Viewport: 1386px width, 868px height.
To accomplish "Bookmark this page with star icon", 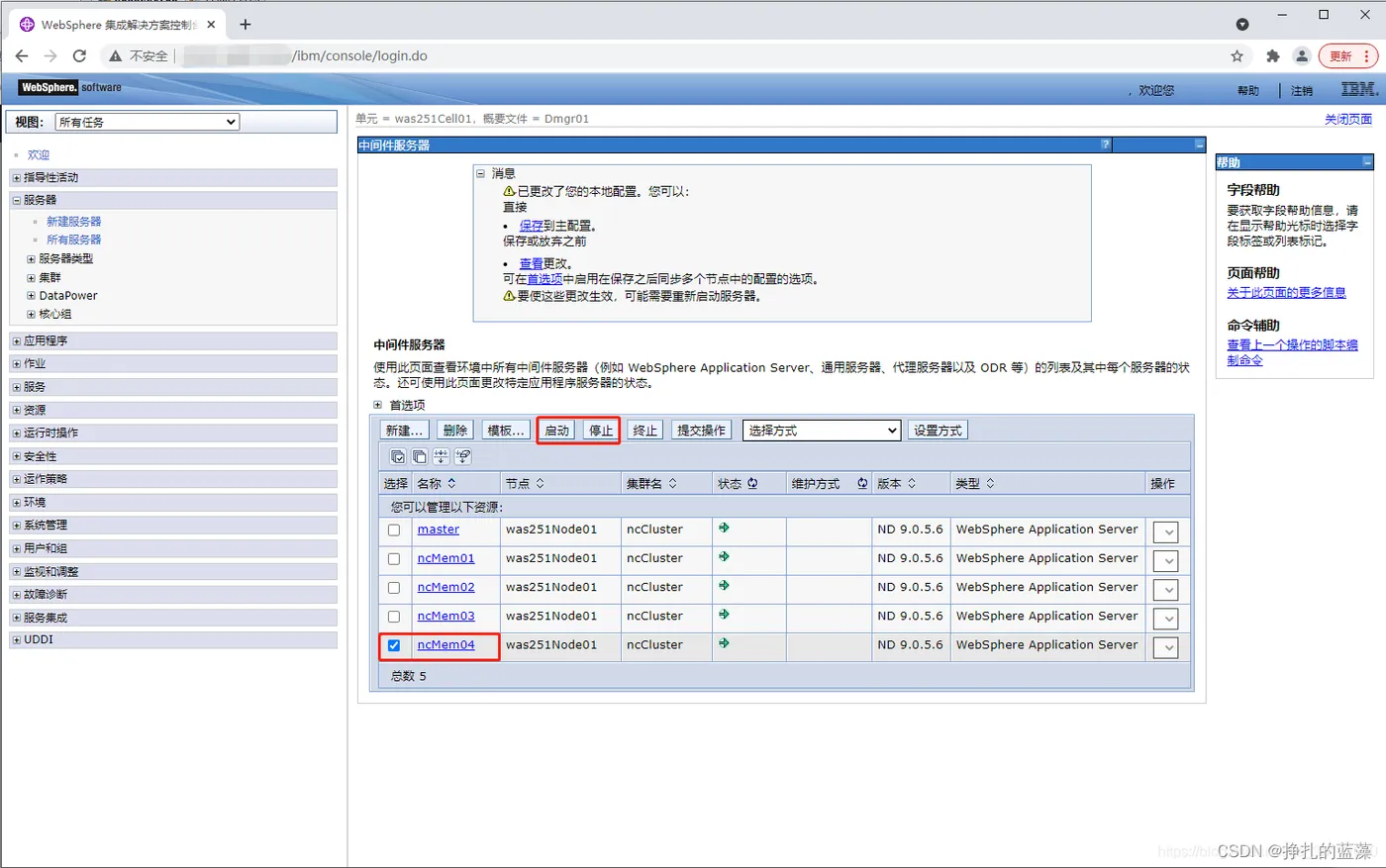I will coord(1237,56).
